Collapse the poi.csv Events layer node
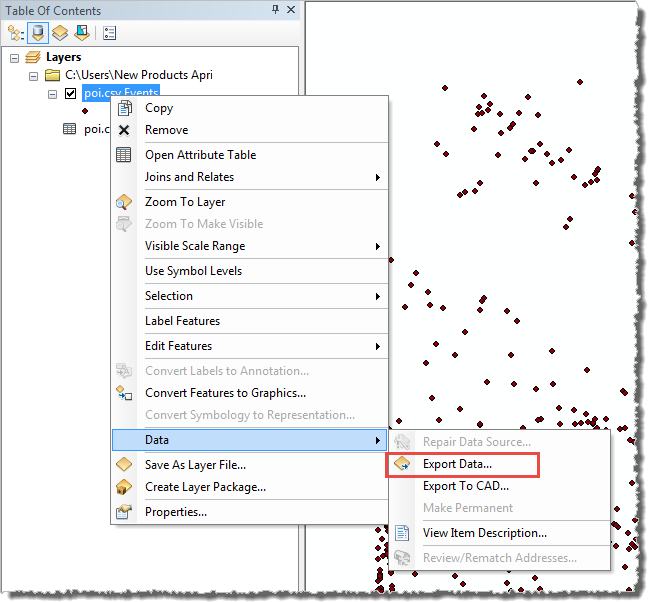 tap(53, 93)
